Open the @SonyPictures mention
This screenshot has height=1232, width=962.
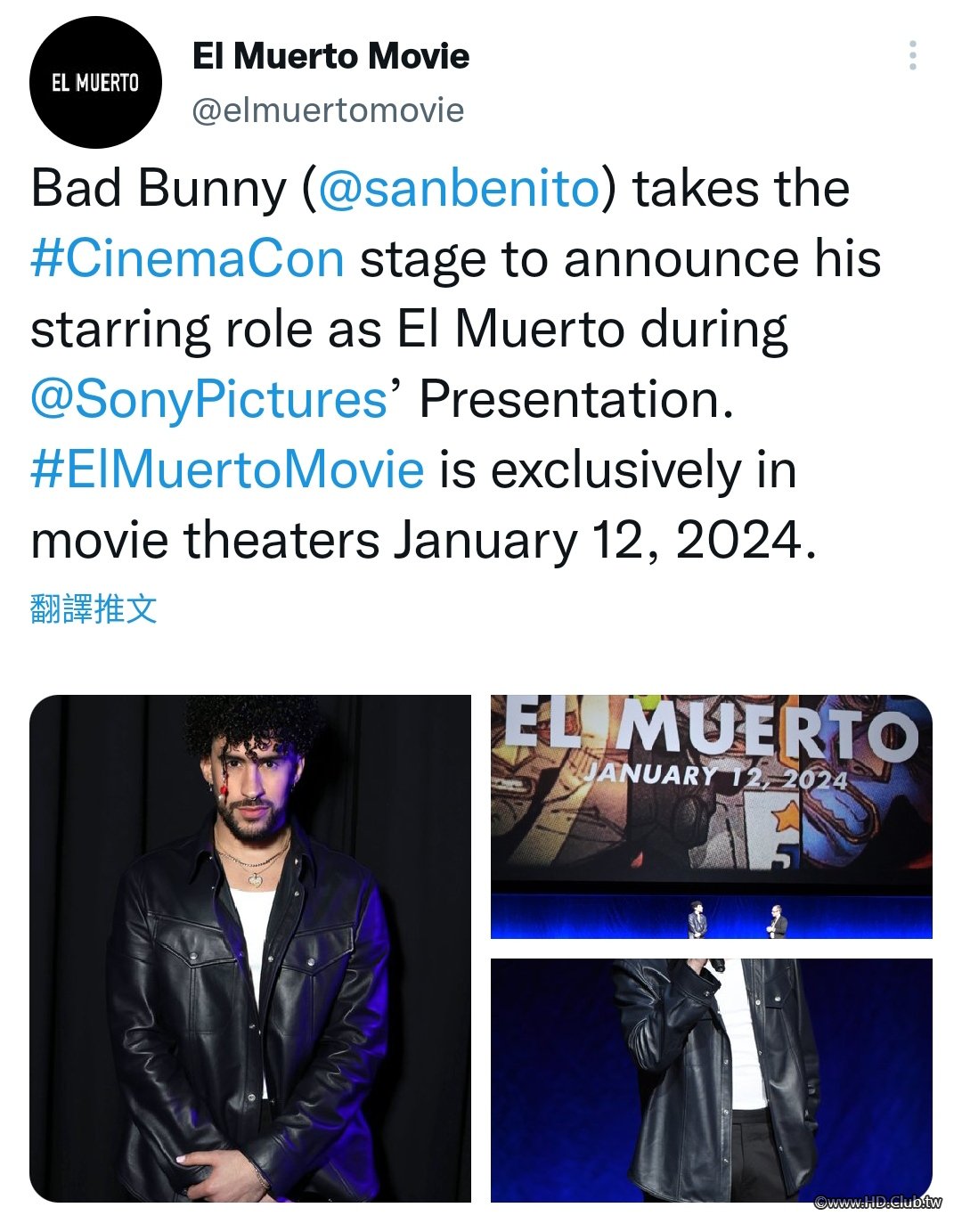[x=208, y=399]
